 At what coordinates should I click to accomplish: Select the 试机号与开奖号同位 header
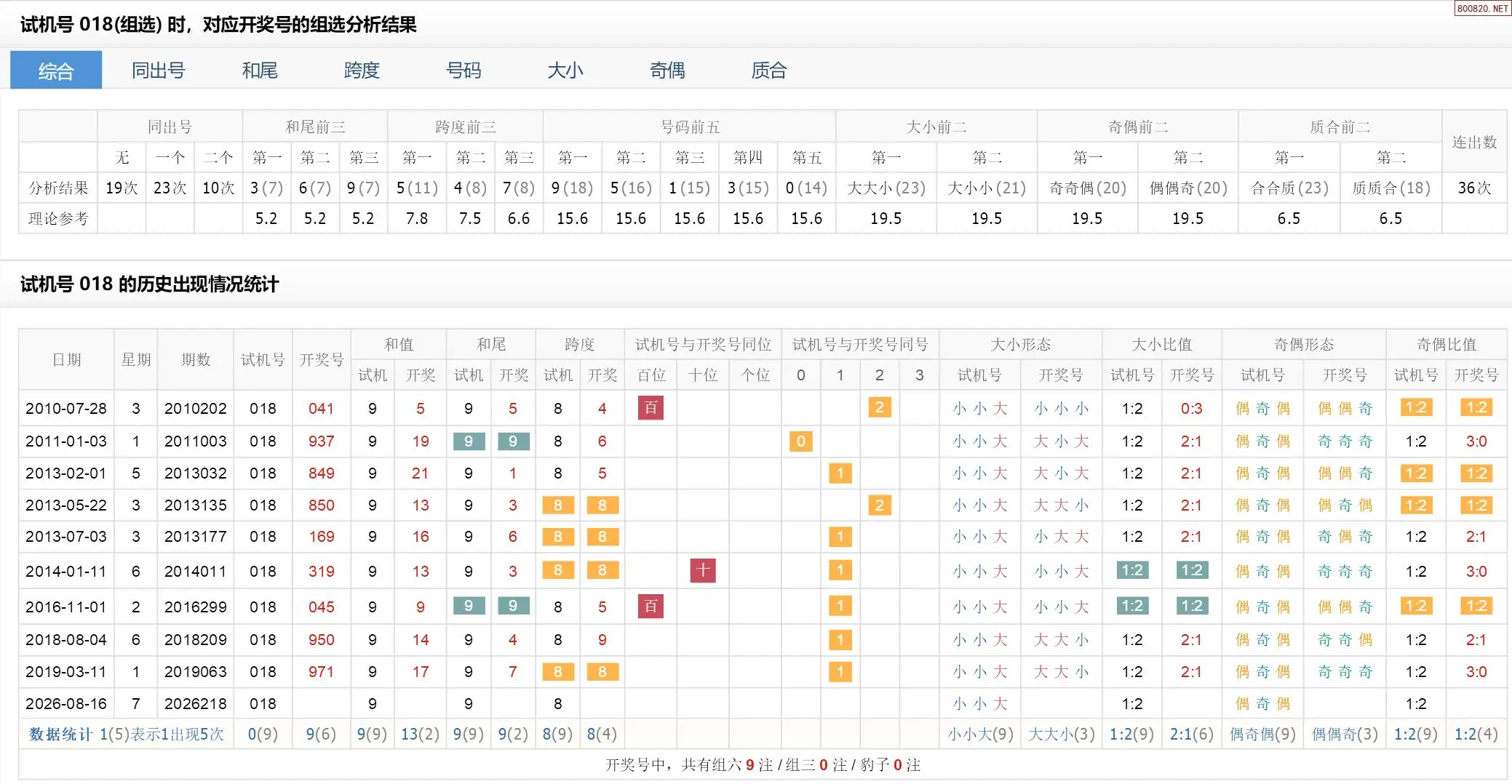pos(703,345)
